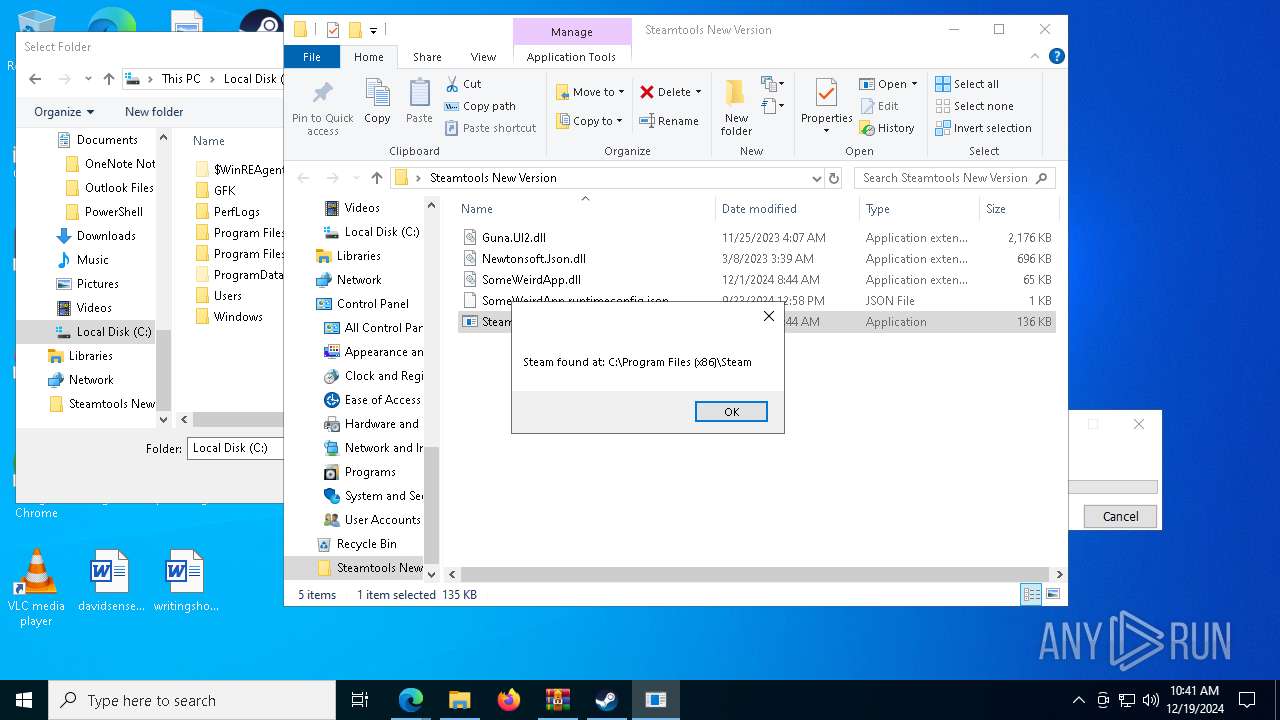Click the Cut scissors icon
Screen dimensions: 1280x720
click(452, 84)
